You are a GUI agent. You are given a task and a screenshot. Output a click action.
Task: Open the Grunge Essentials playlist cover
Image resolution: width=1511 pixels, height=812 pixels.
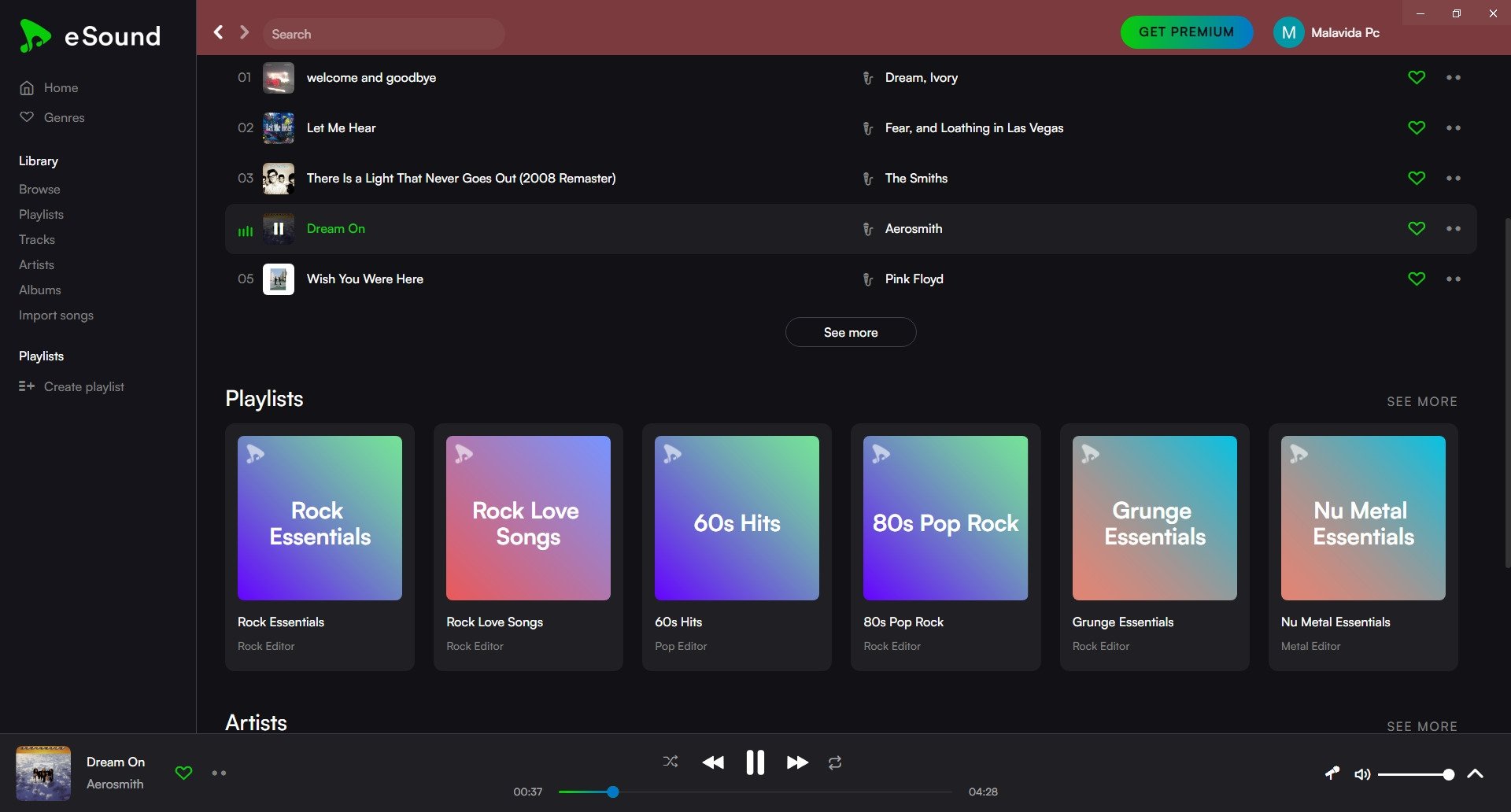coord(1154,518)
